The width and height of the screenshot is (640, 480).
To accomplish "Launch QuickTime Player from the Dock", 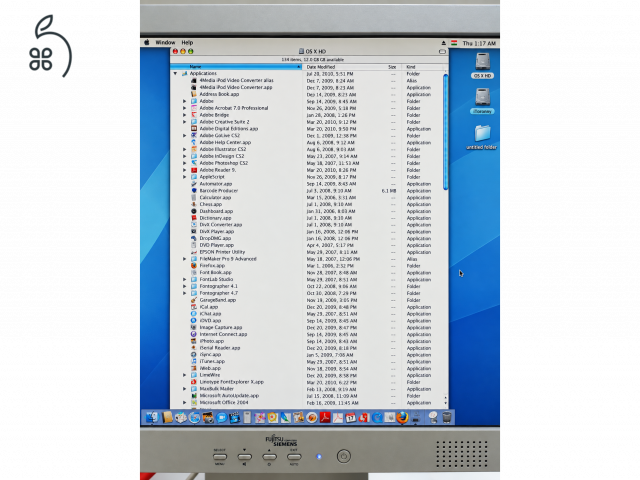I will (x=377, y=418).
